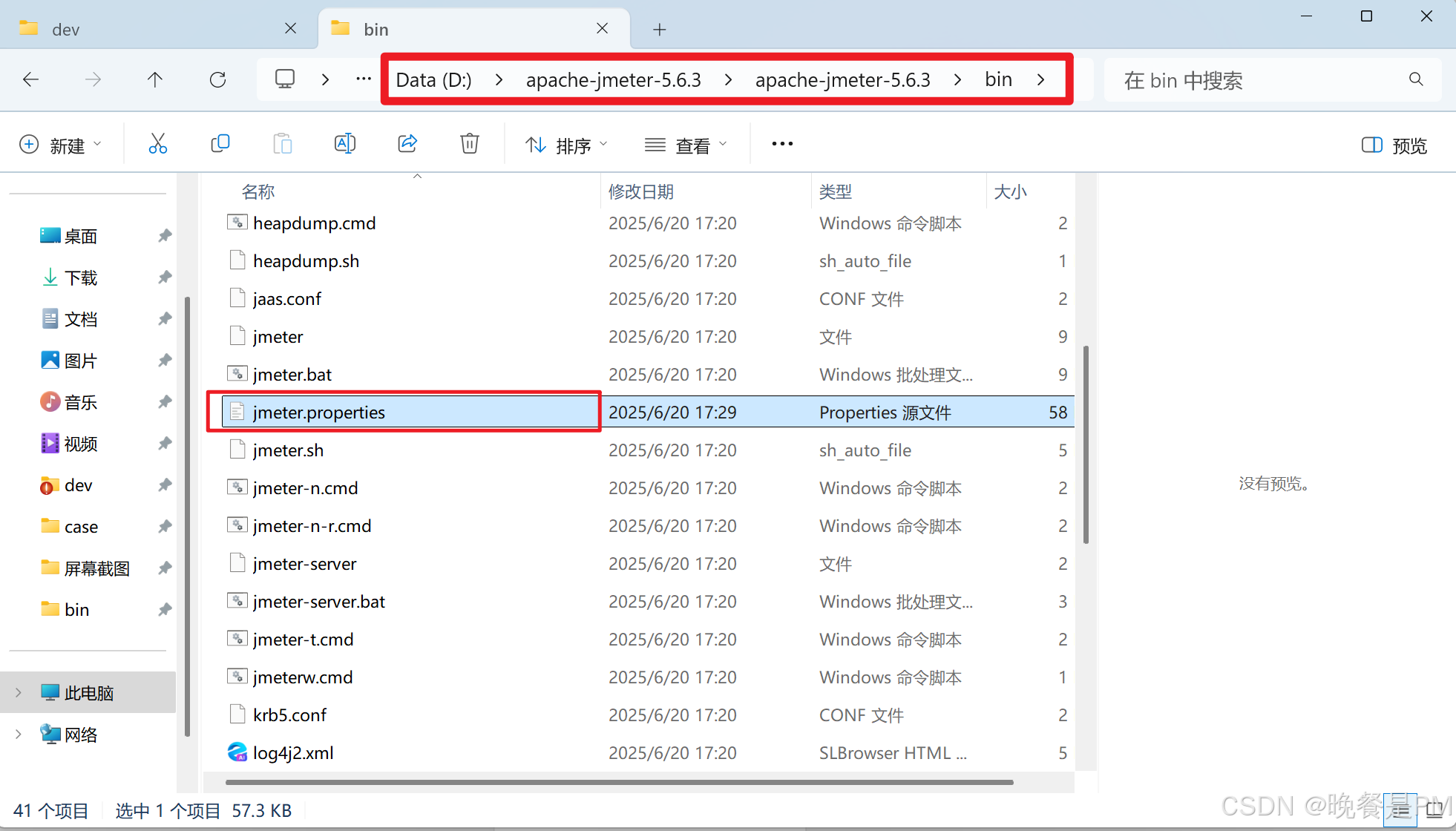Click the bin breadcrumb segment

[x=999, y=79]
